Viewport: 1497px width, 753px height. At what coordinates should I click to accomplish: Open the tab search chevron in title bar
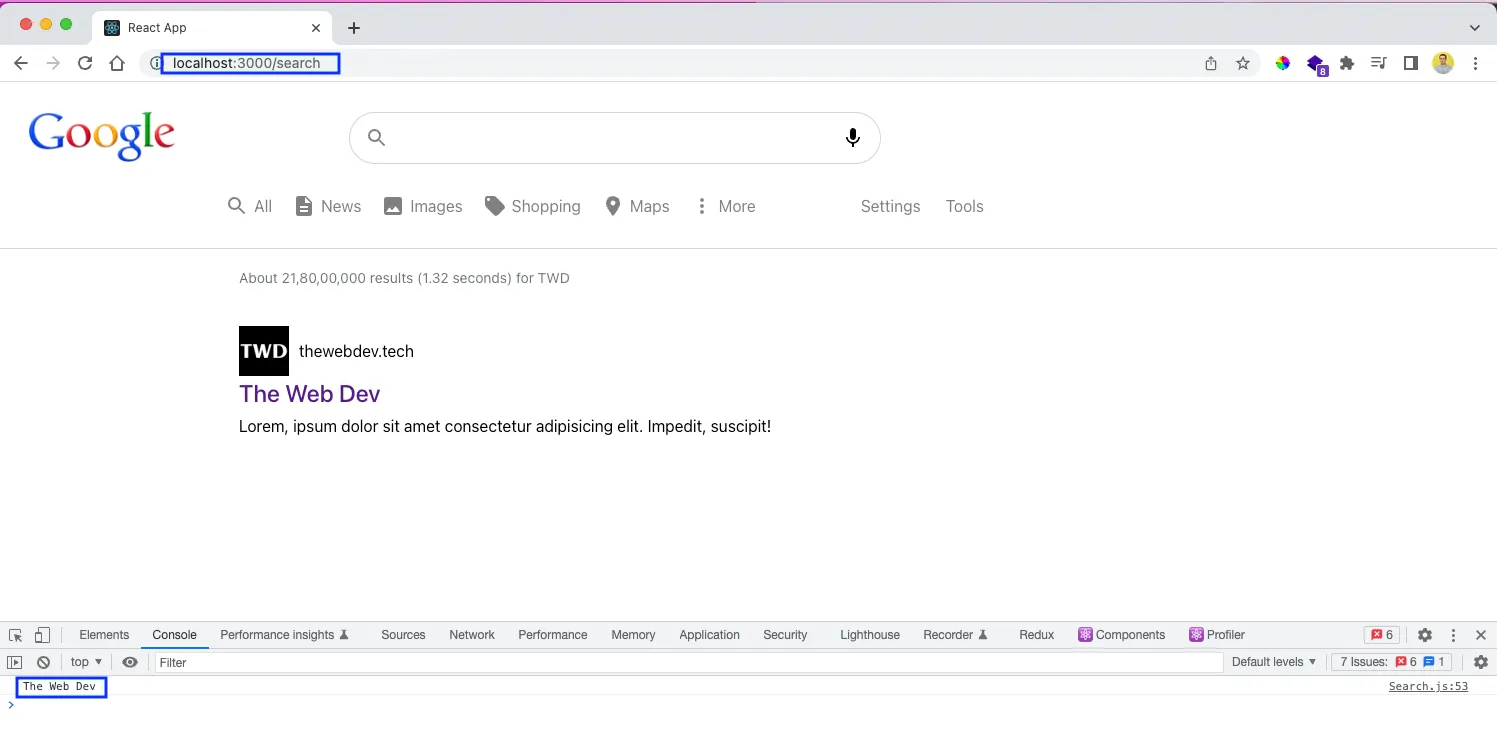1475,28
